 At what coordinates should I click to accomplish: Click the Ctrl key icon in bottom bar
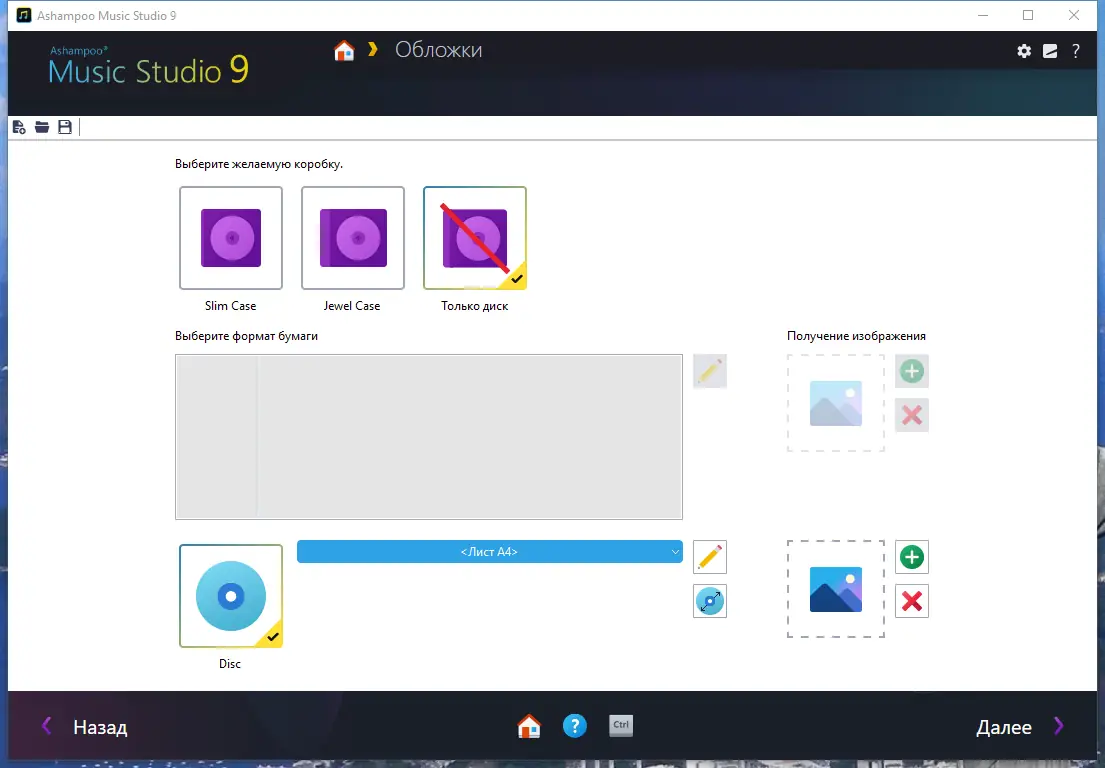tap(621, 726)
